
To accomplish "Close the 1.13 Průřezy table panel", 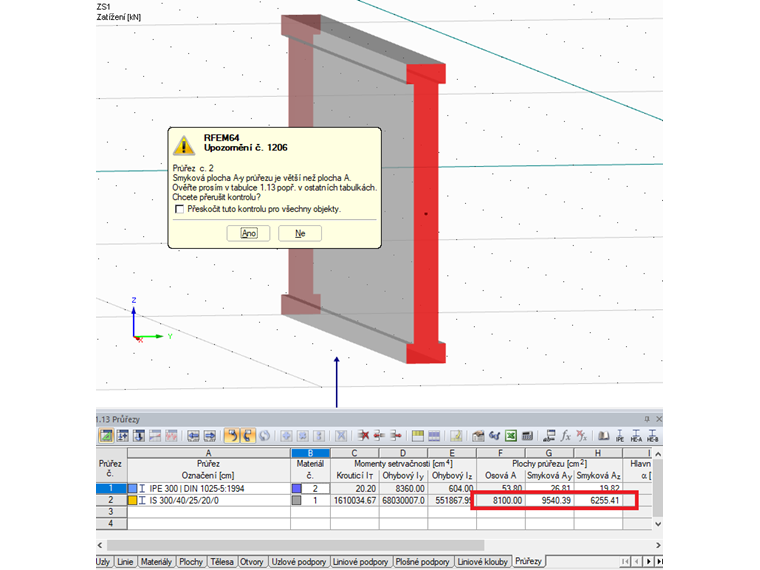I will point(659,419).
